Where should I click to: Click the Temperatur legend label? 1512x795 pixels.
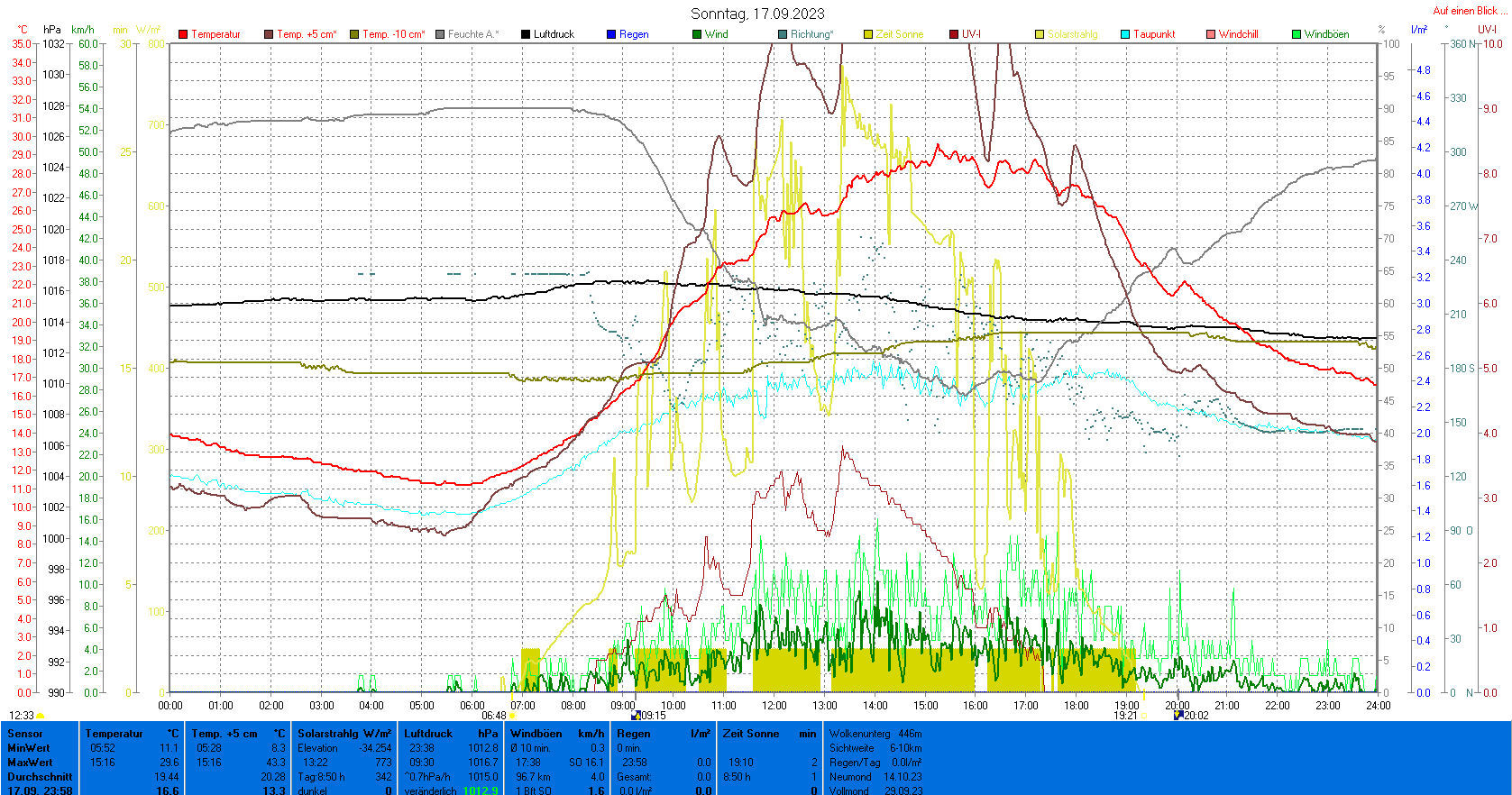(x=215, y=34)
